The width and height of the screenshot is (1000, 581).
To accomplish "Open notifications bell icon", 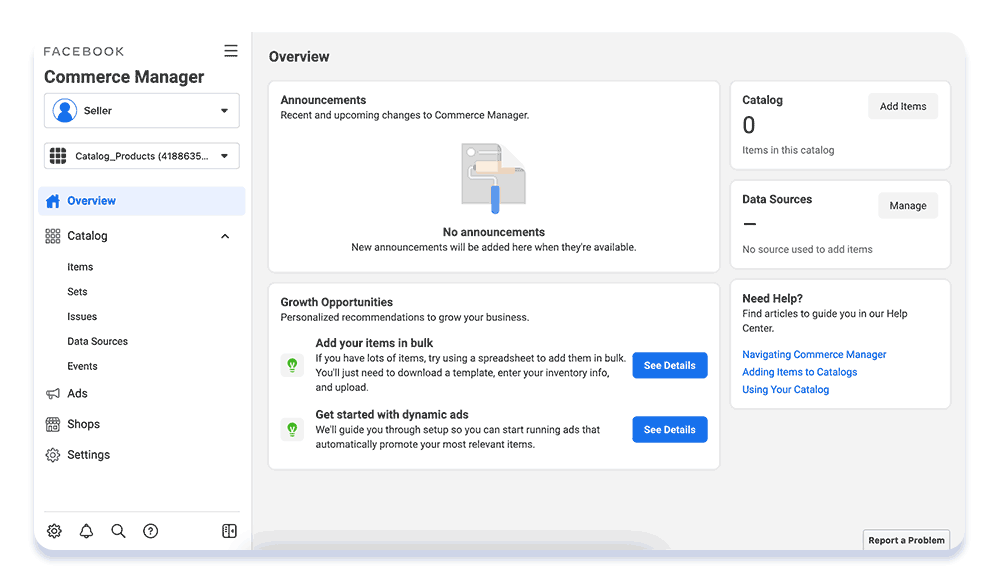I will pyautogui.click(x=86, y=531).
